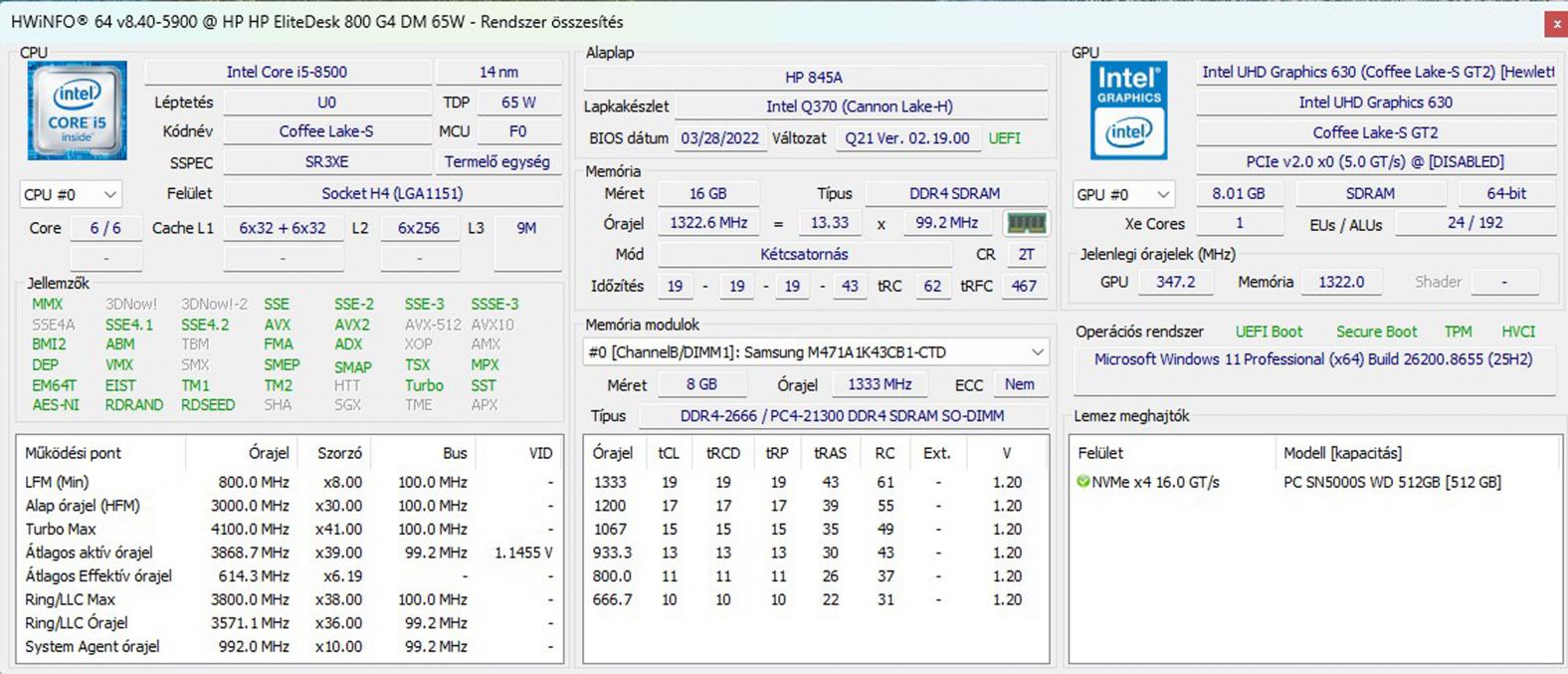Click the DDR4 SDRAM type field
The image size is (1568, 674).
[955, 193]
